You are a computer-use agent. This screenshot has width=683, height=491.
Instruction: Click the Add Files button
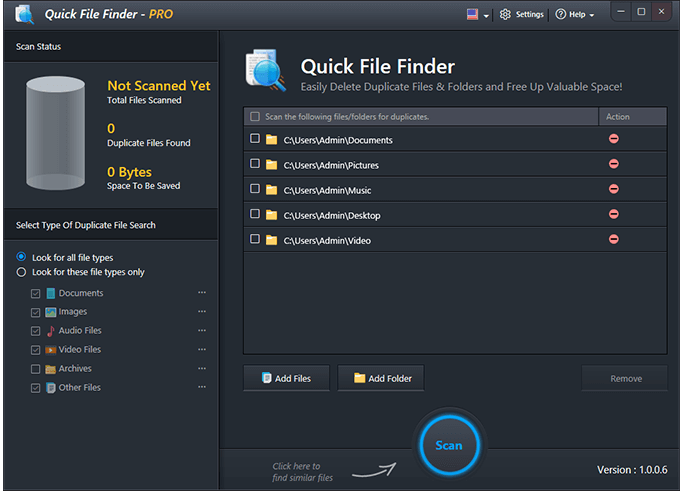click(x=286, y=378)
